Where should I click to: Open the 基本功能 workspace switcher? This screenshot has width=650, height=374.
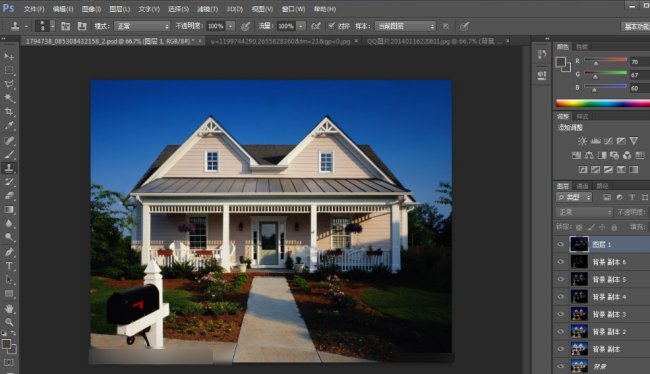click(636, 26)
